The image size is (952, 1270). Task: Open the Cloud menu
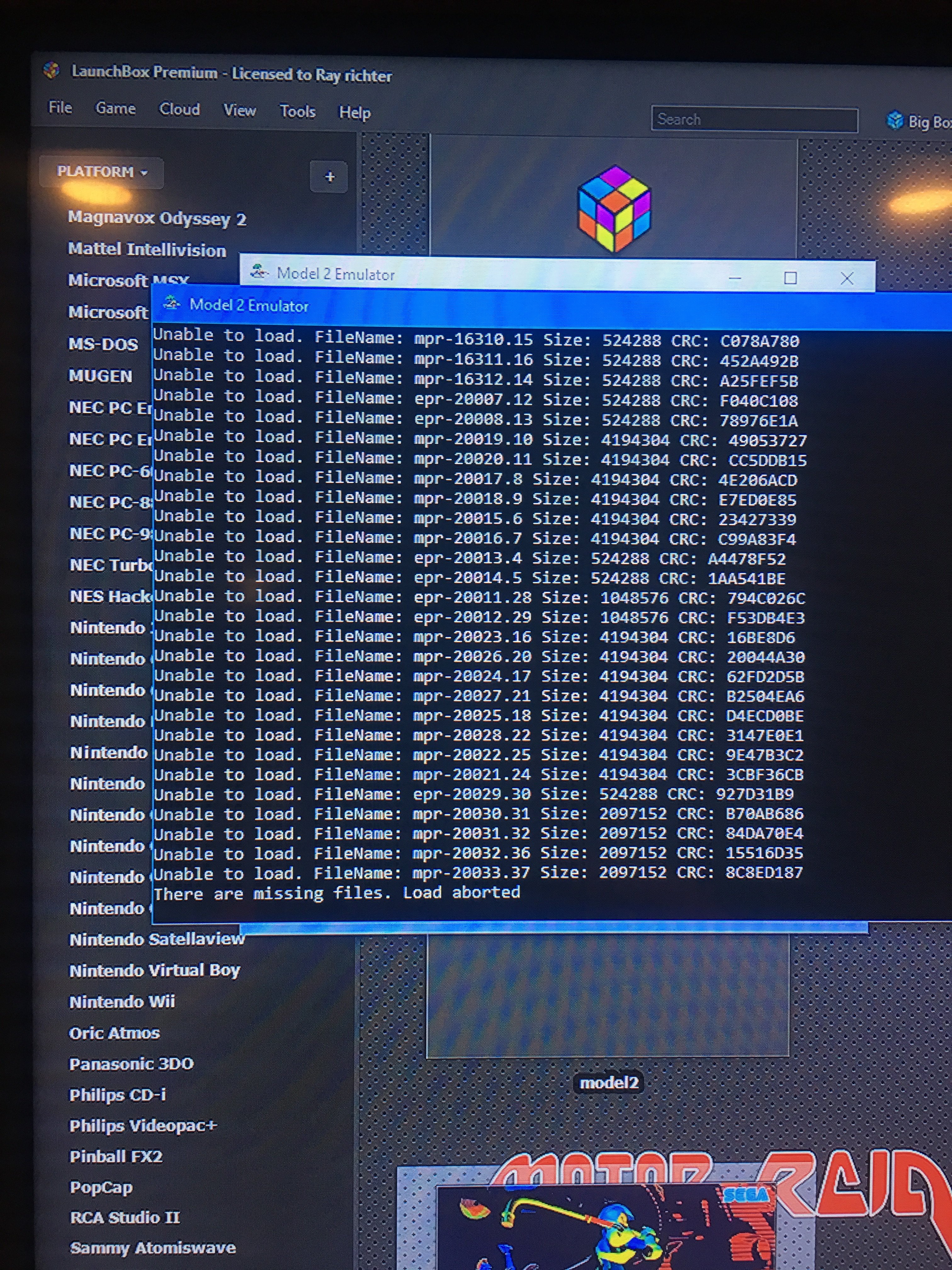click(179, 109)
